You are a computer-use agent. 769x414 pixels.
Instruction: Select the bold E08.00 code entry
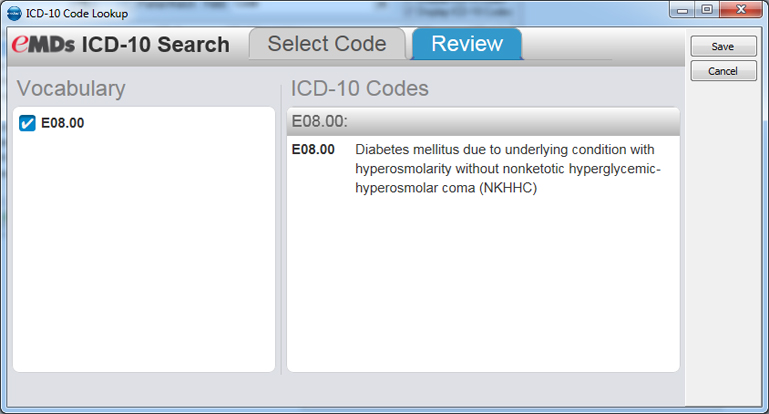pos(313,150)
